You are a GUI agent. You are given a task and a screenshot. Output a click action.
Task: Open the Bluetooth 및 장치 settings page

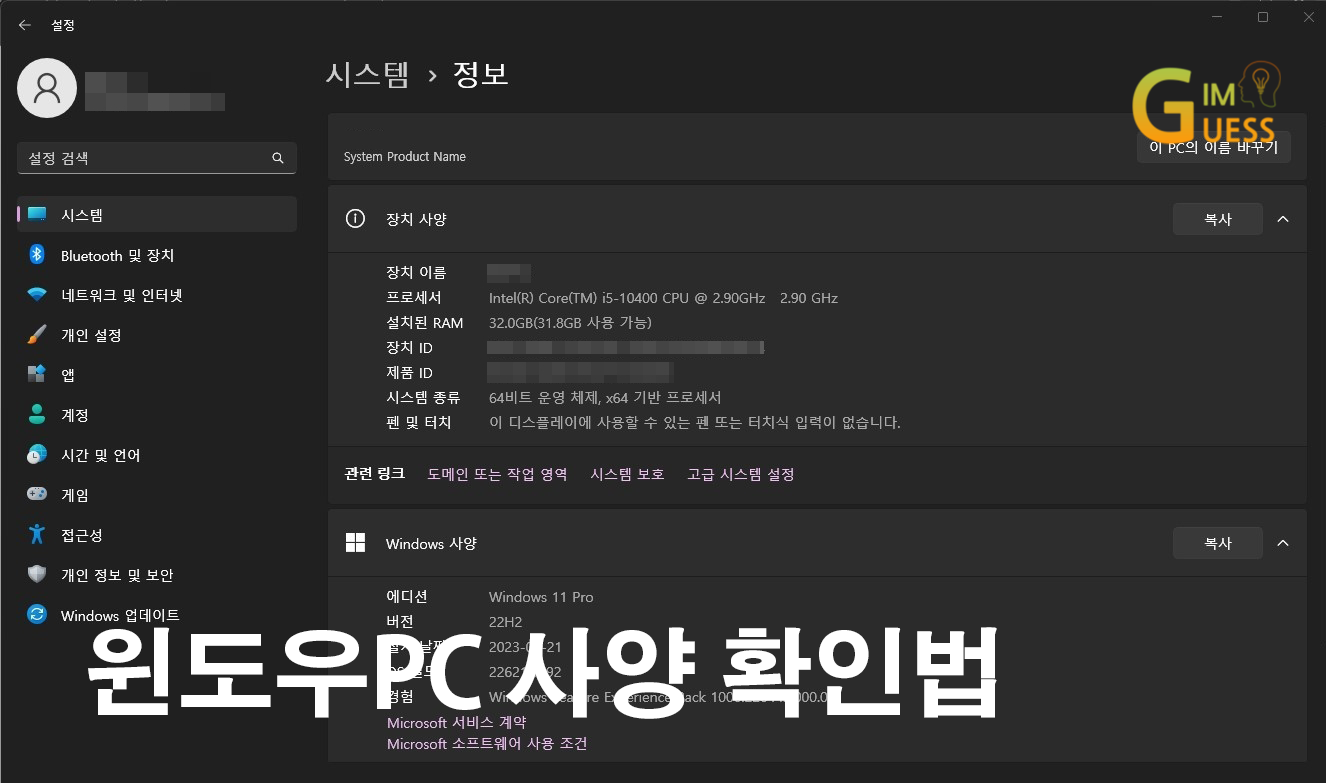(157, 255)
